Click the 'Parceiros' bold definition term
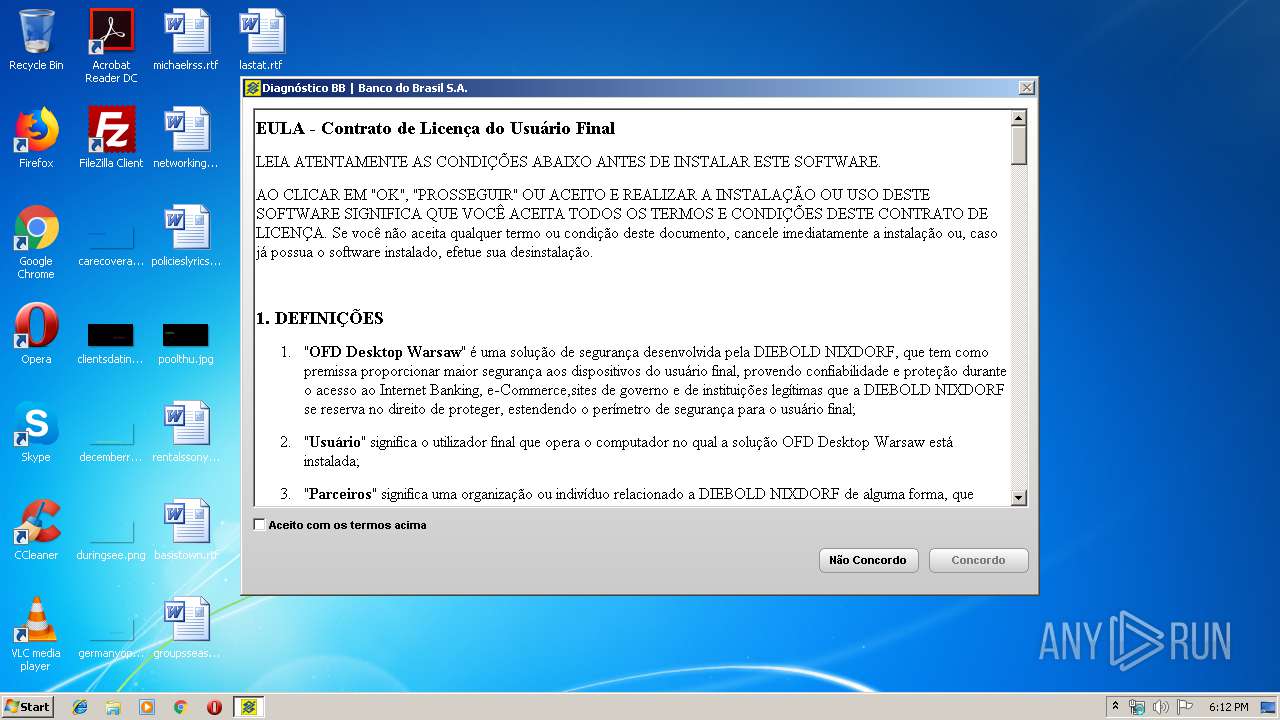 click(x=341, y=494)
